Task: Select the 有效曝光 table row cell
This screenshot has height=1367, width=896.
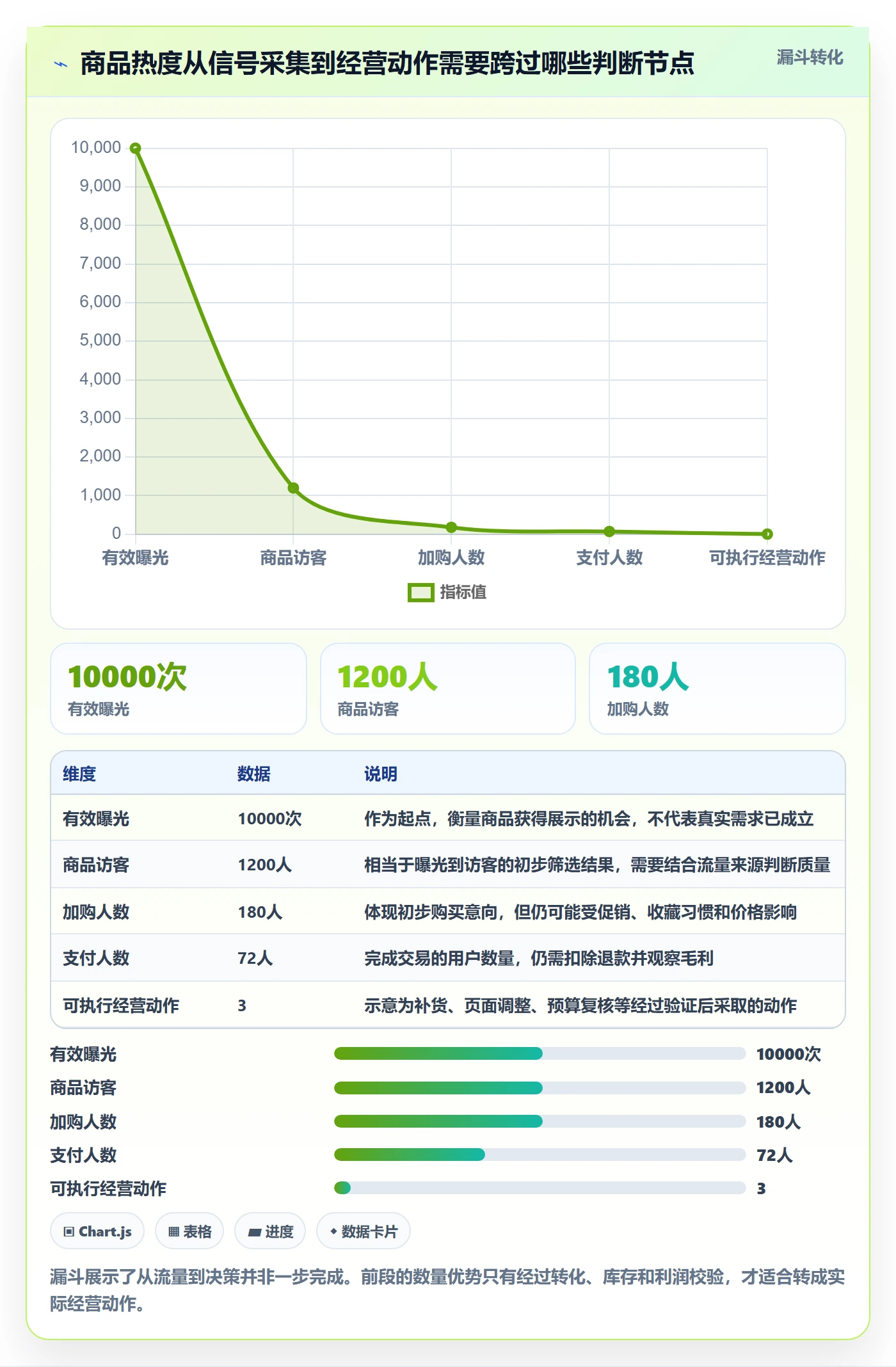Action: 96,819
